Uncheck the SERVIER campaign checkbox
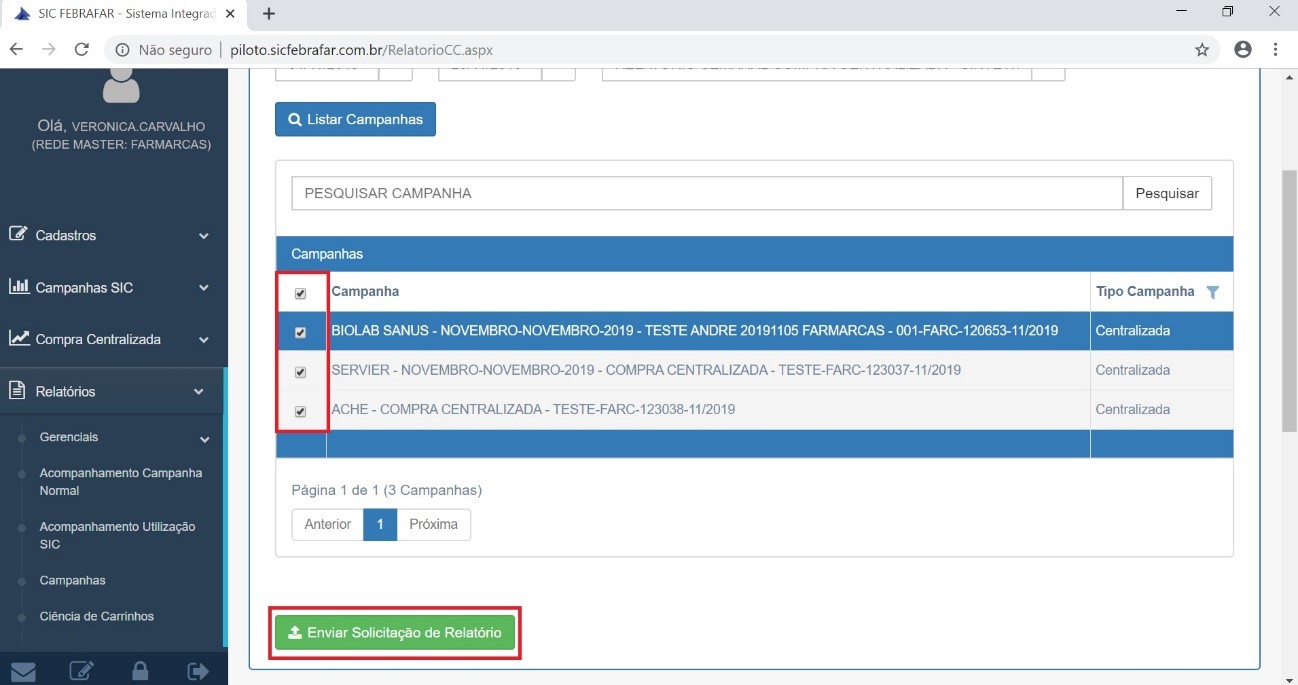The height and width of the screenshot is (685, 1298). click(x=300, y=372)
